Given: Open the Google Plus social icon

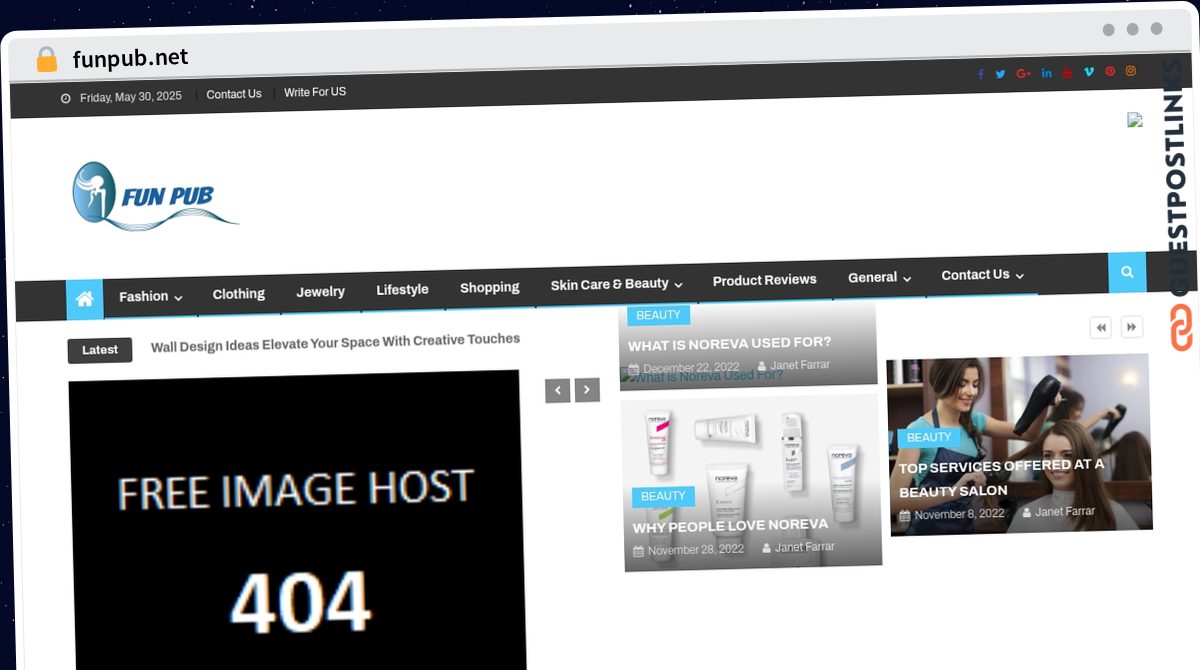Looking at the screenshot, I should (x=1023, y=72).
